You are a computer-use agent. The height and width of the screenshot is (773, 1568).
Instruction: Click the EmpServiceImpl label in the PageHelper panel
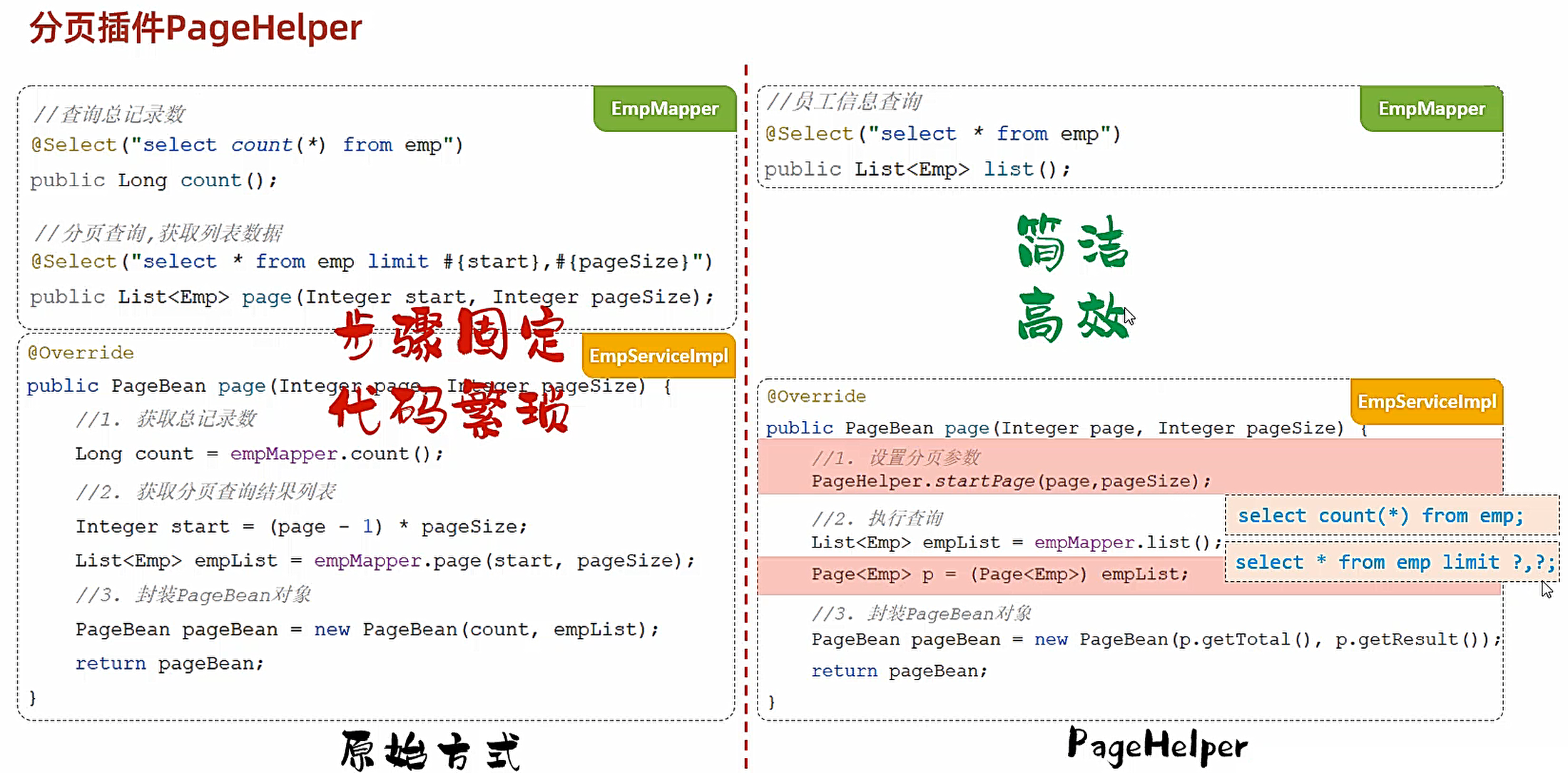coord(1427,401)
